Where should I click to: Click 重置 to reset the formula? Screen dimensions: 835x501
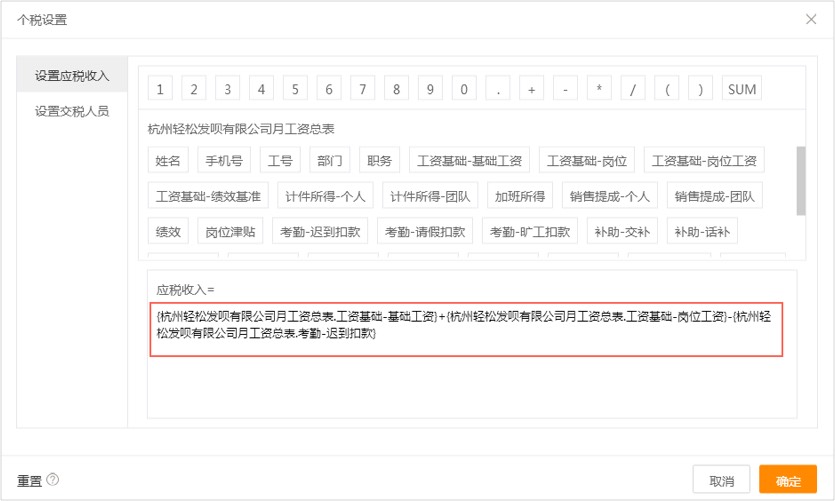[29, 481]
